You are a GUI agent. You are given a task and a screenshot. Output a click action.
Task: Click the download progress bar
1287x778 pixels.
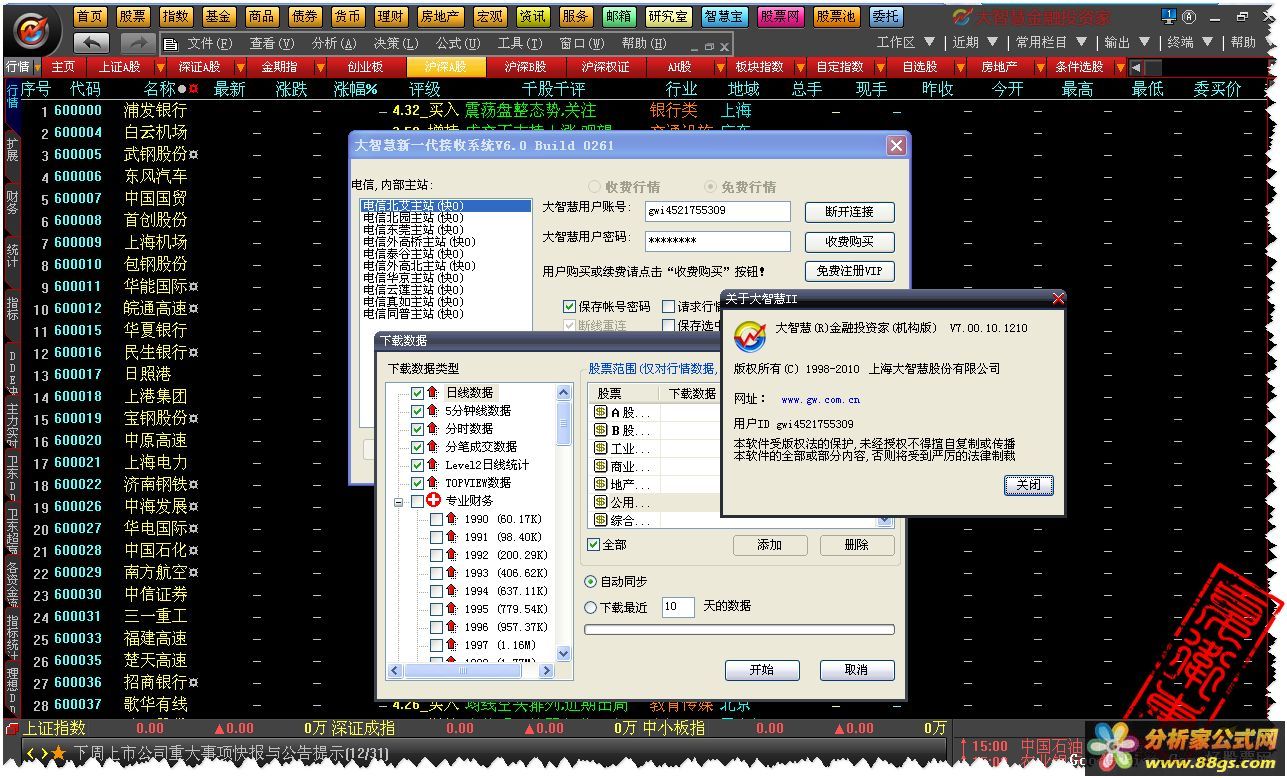tap(739, 630)
